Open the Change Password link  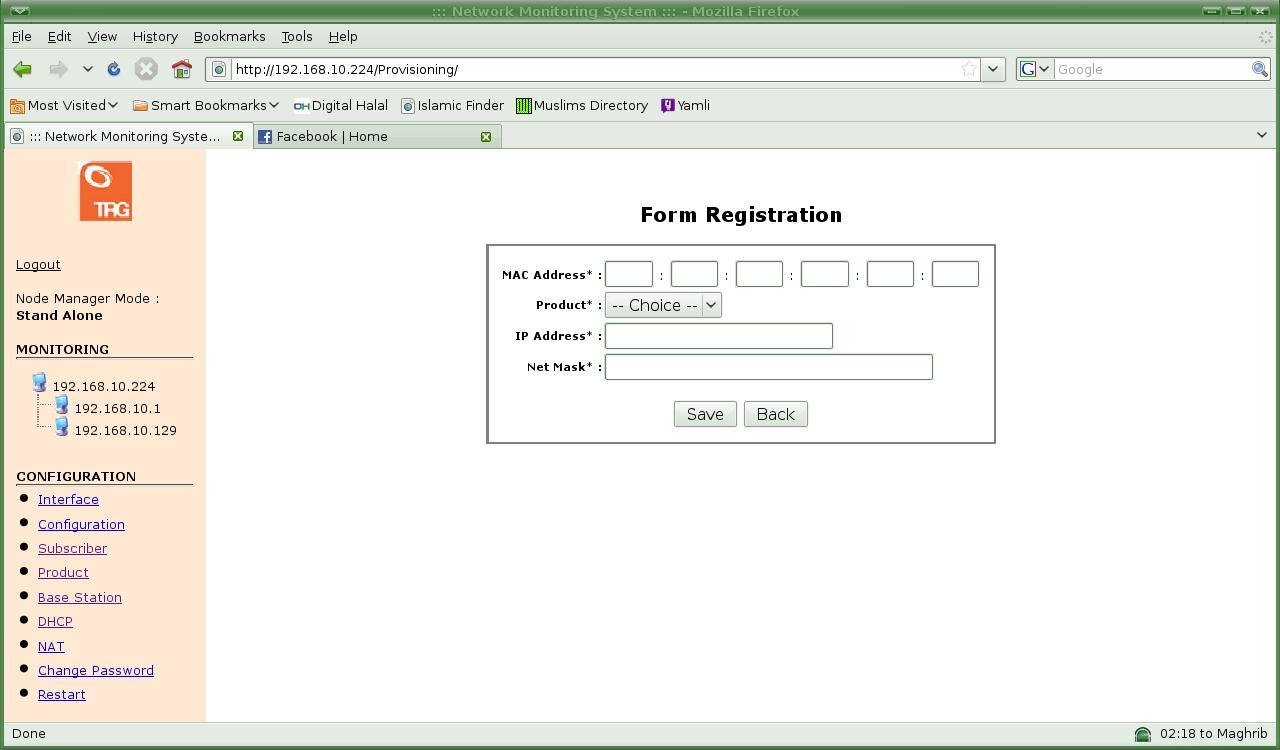[96, 670]
